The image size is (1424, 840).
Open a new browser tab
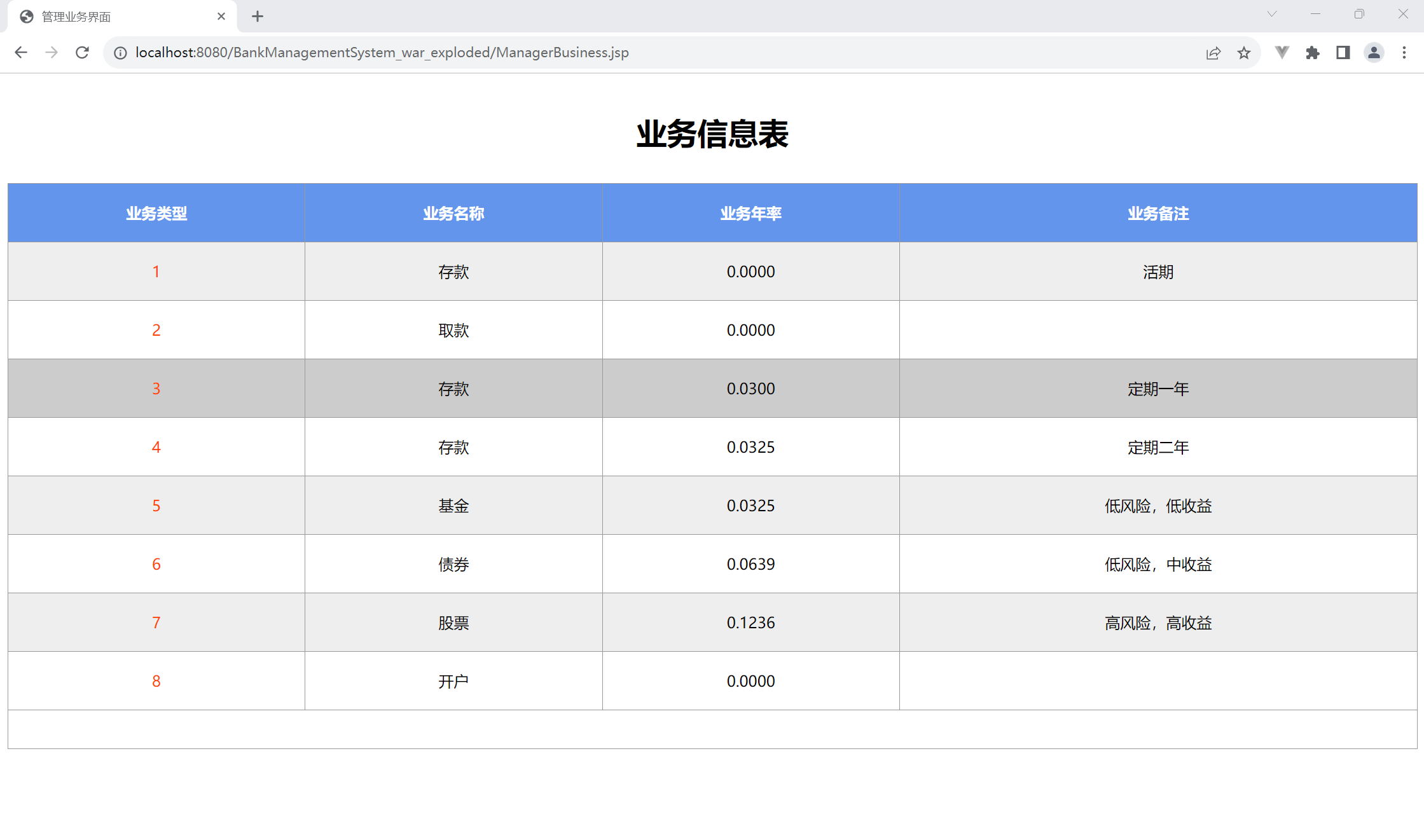[x=258, y=17]
